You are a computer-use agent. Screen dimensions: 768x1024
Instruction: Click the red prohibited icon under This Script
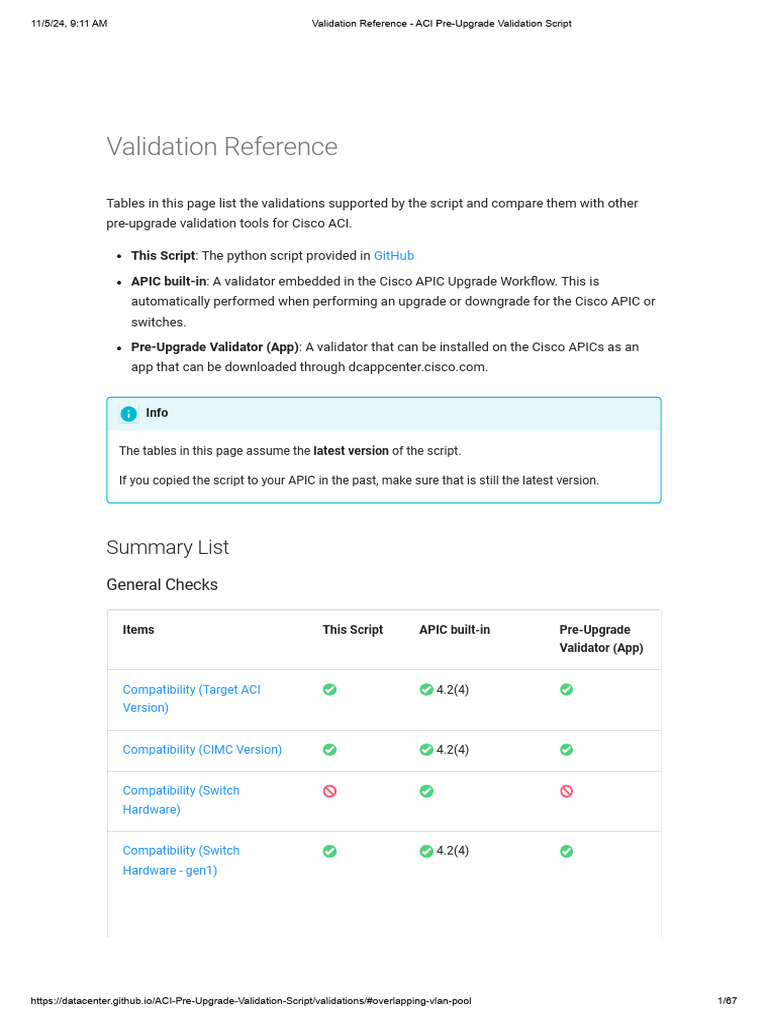point(330,791)
